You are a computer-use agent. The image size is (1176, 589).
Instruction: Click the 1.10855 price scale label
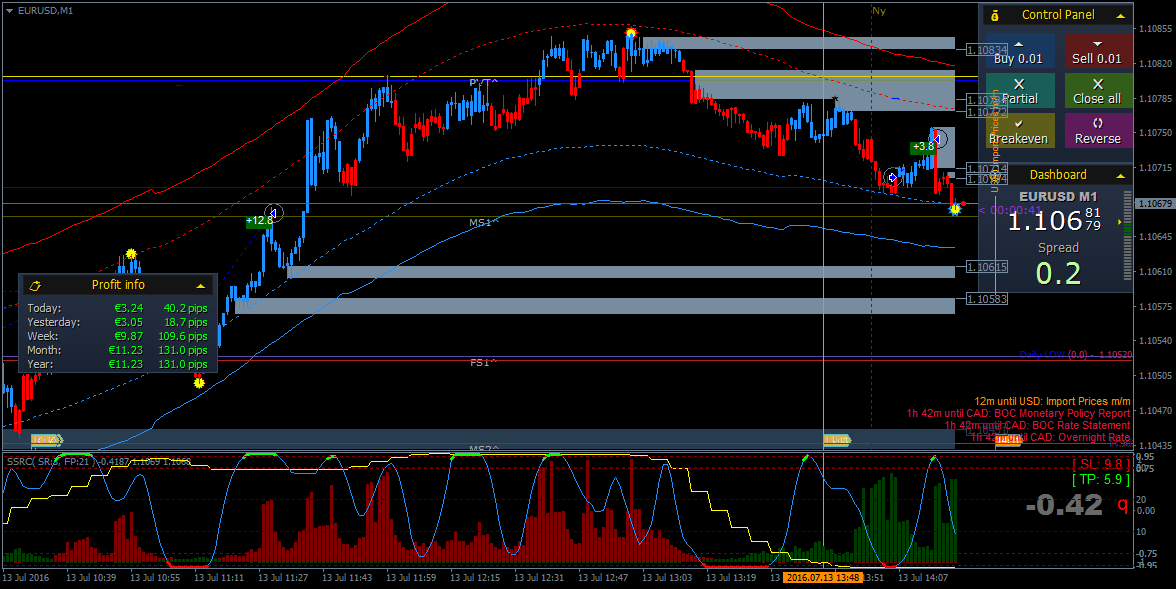coord(1155,29)
